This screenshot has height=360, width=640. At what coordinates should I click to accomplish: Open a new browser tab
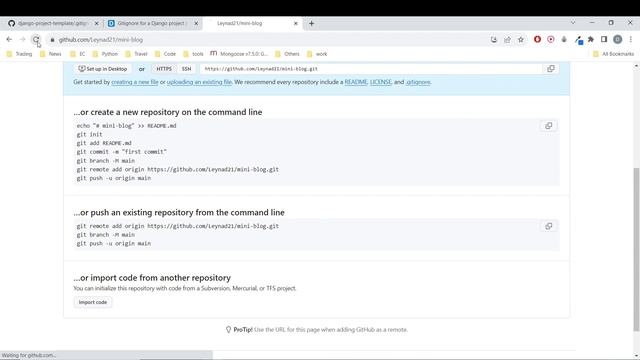(x=311, y=23)
